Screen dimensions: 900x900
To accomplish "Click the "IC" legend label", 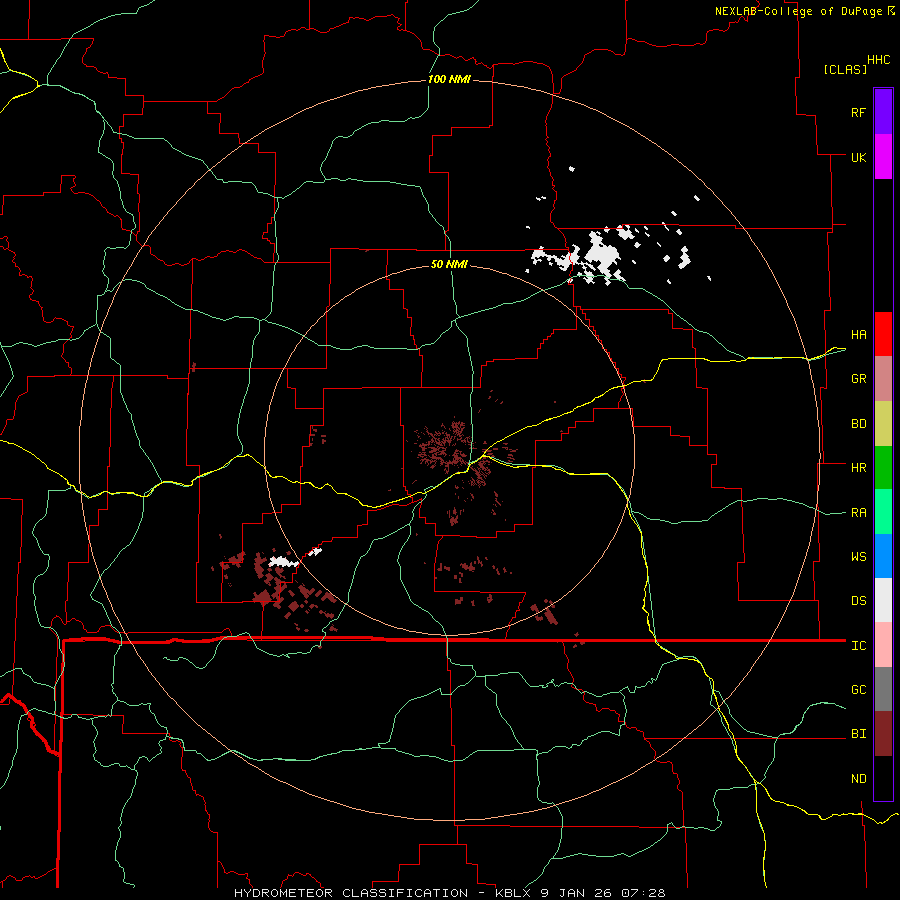I will tap(858, 646).
